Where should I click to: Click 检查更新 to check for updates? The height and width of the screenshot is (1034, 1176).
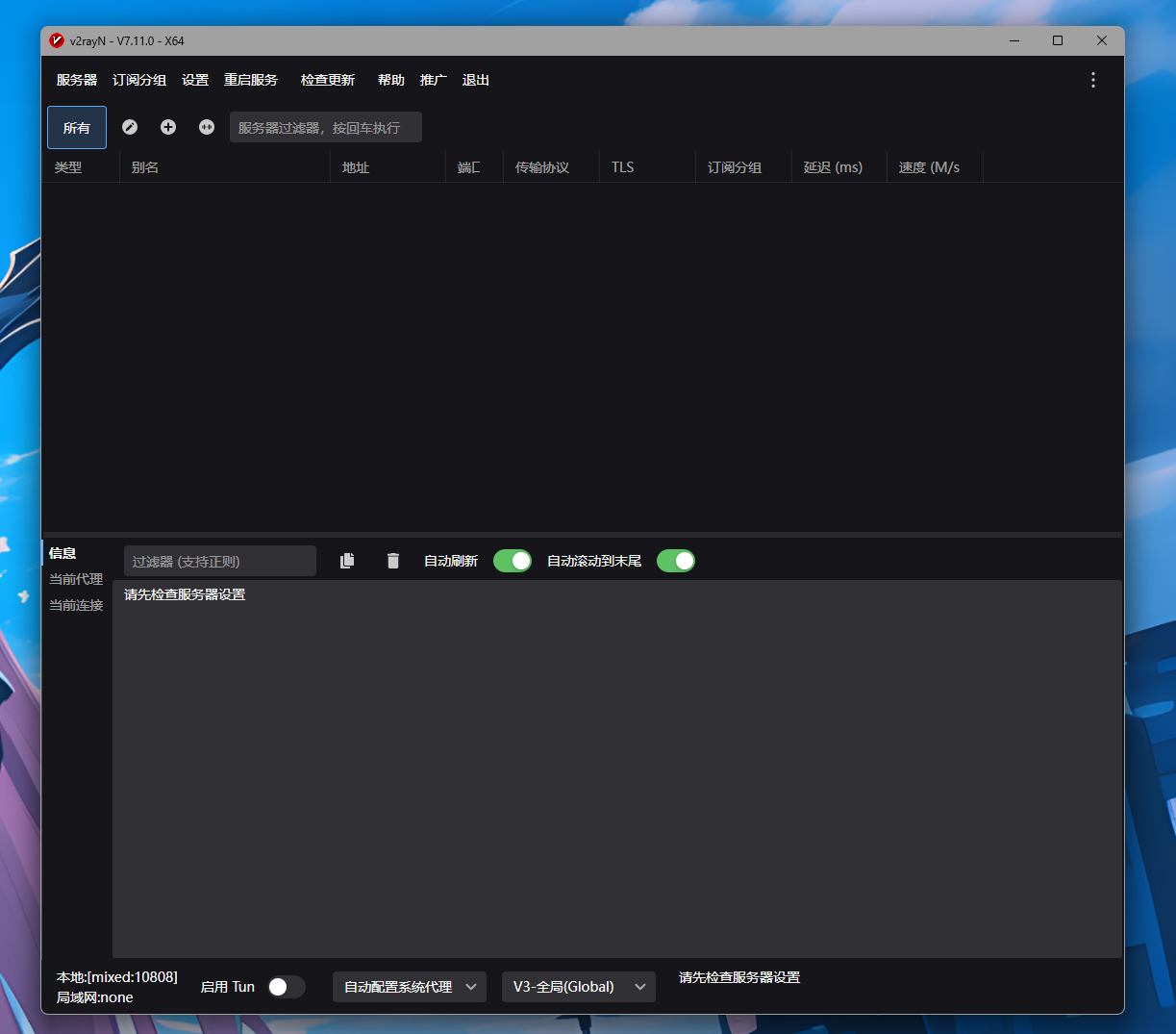pos(328,80)
